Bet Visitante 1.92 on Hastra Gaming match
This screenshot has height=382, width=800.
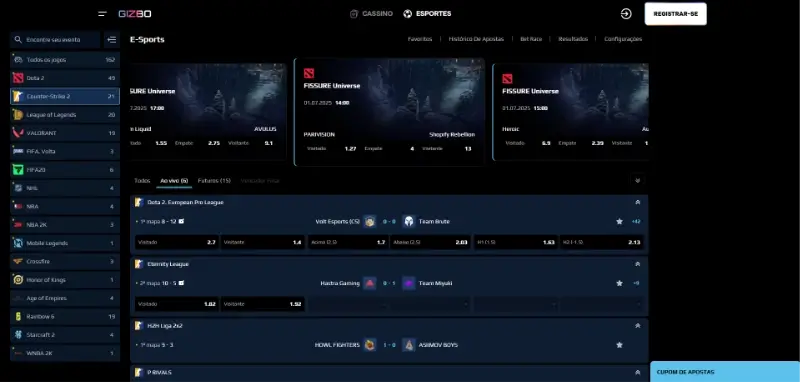click(263, 304)
